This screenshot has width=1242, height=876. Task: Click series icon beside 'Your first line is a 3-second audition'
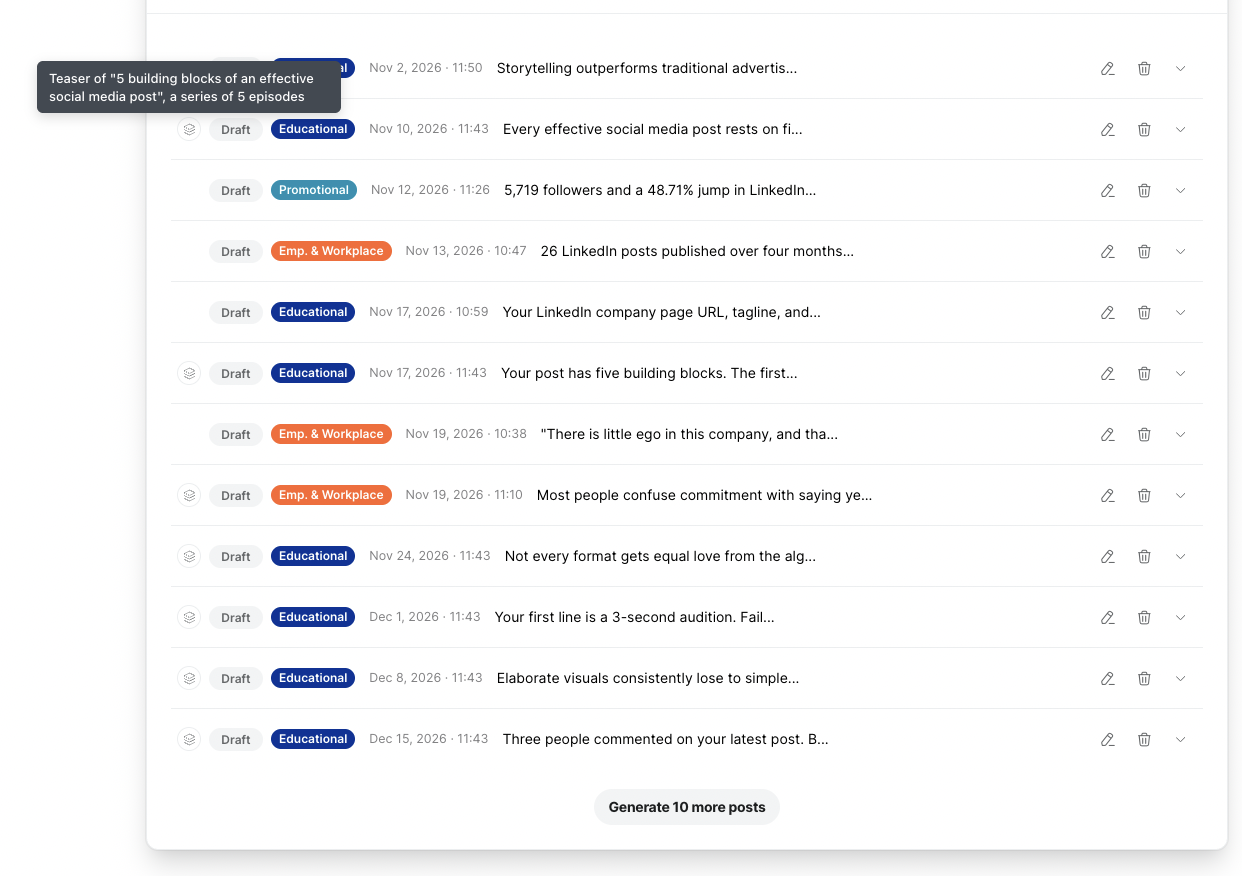(189, 617)
